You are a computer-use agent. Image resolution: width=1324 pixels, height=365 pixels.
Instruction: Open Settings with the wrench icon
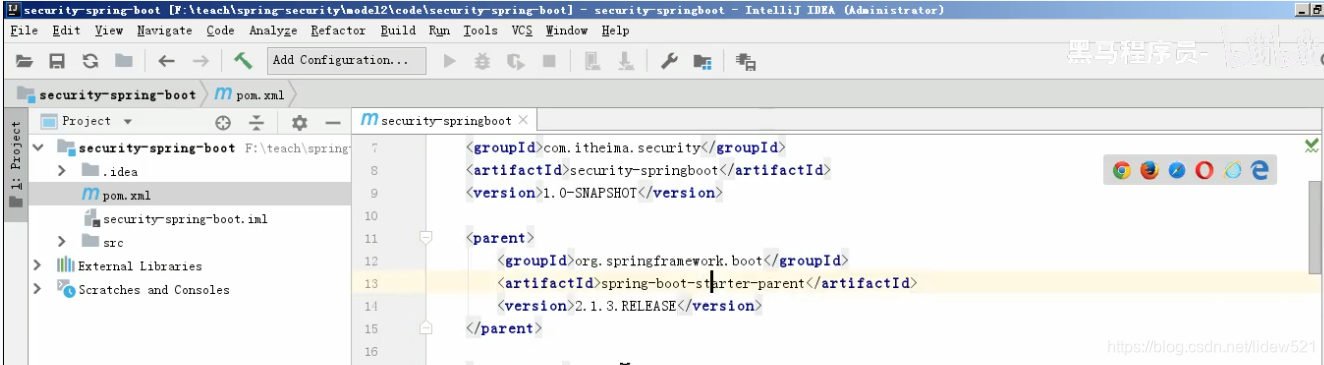(669, 61)
